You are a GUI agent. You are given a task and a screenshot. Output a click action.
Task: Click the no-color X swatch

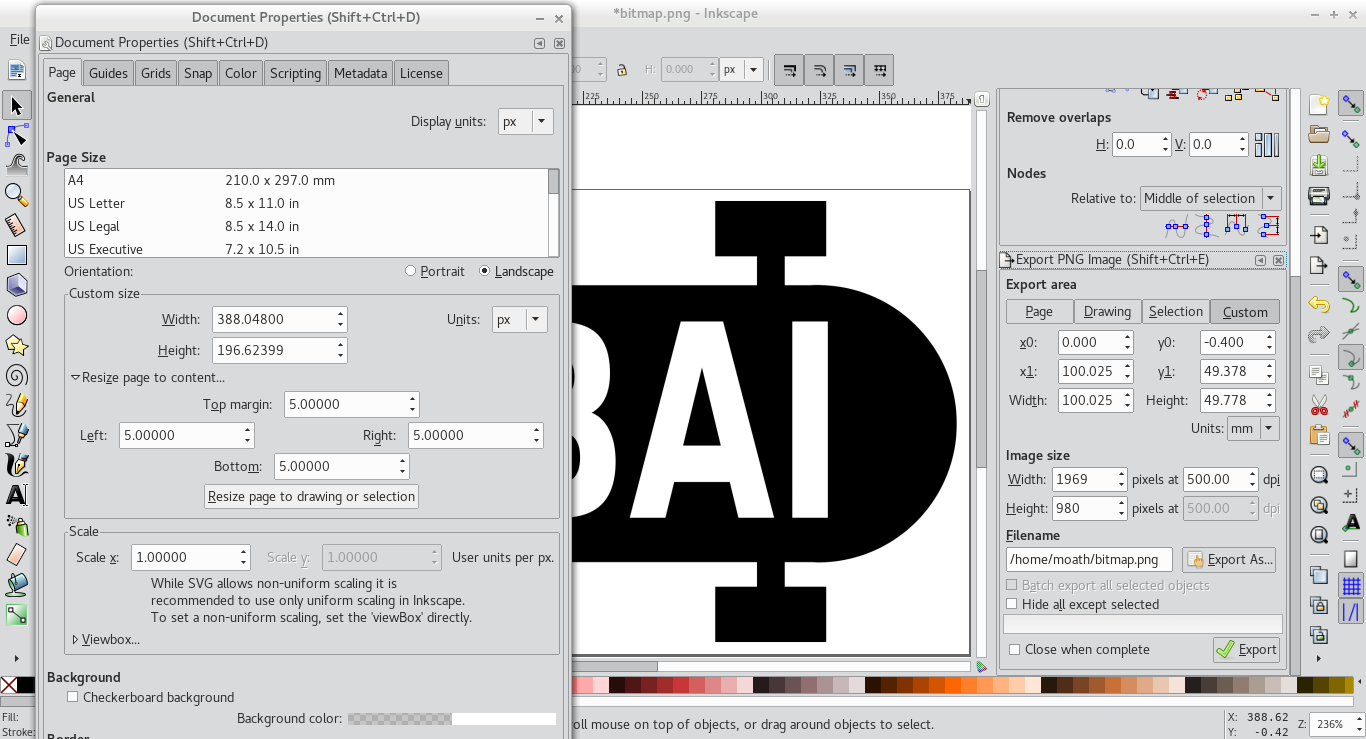click(x=9, y=685)
